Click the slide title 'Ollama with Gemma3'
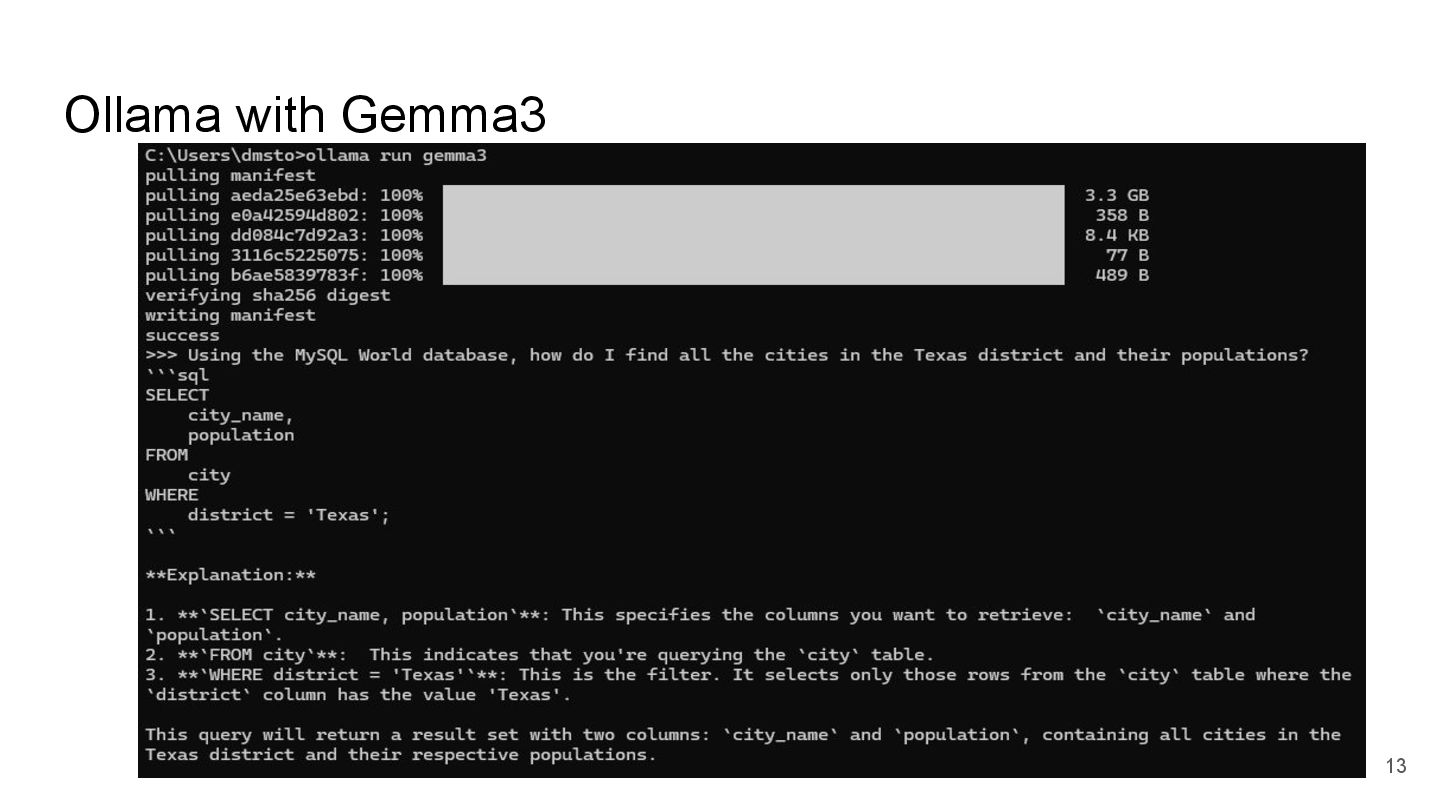The height and width of the screenshot is (810, 1440). (305, 115)
